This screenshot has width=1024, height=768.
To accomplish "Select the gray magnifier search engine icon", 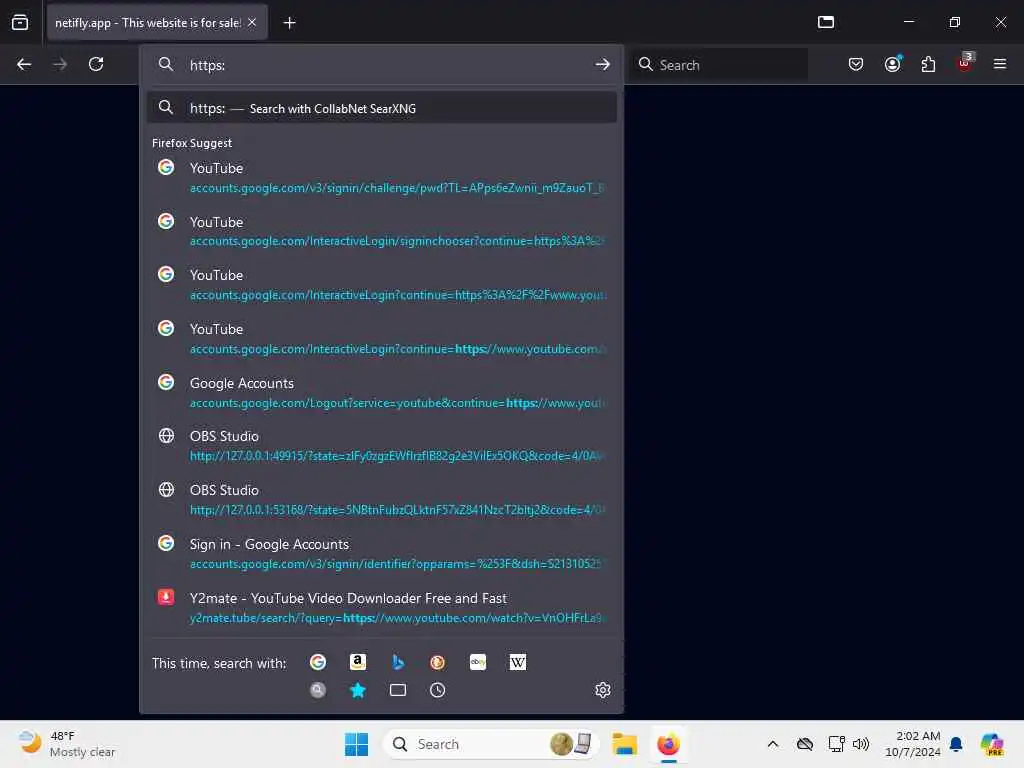I will click(x=318, y=690).
